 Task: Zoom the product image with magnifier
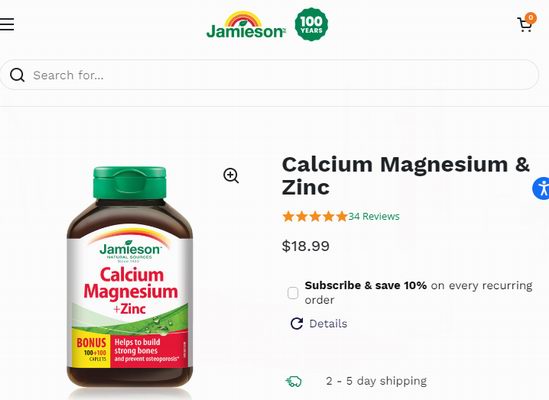point(231,175)
